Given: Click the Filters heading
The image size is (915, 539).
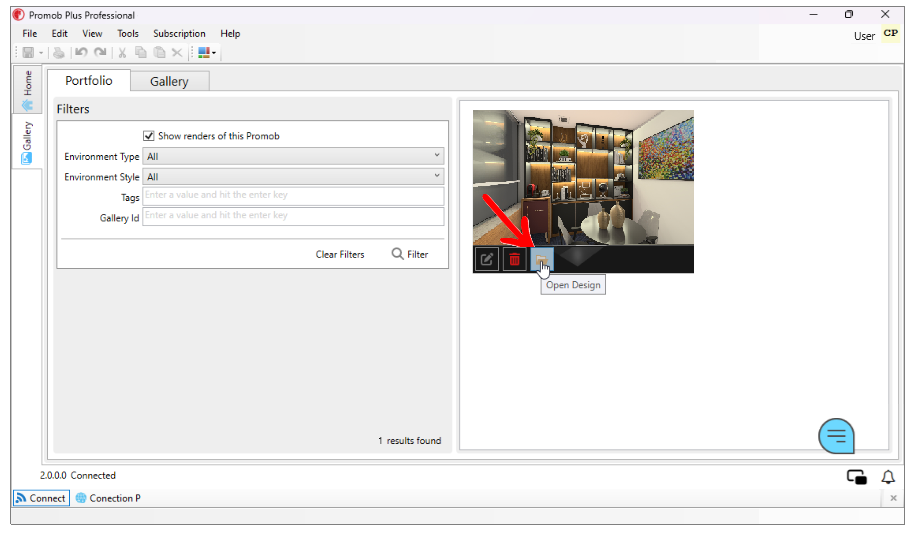Looking at the screenshot, I should [73, 109].
